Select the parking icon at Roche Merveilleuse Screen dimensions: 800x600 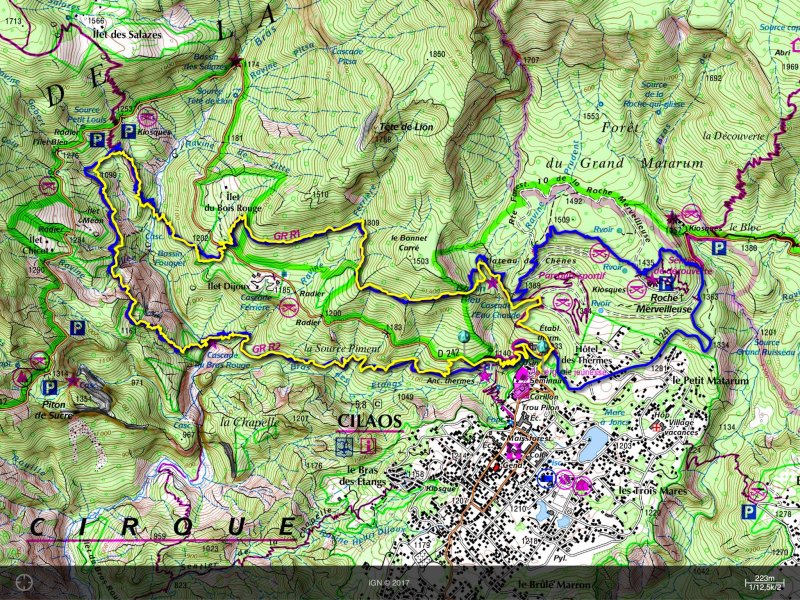coord(666,283)
